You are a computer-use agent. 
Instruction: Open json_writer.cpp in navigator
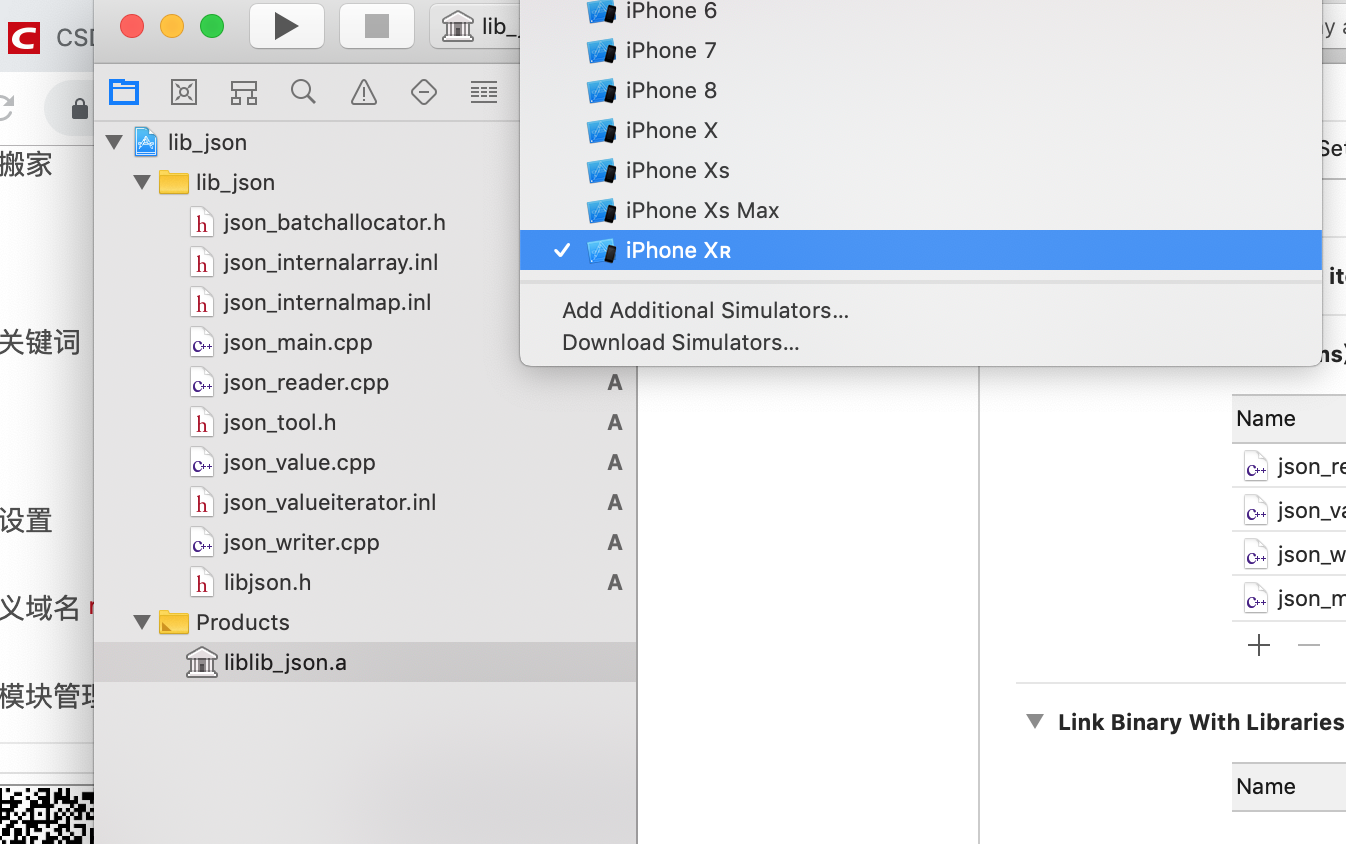(x=302, y=542)
